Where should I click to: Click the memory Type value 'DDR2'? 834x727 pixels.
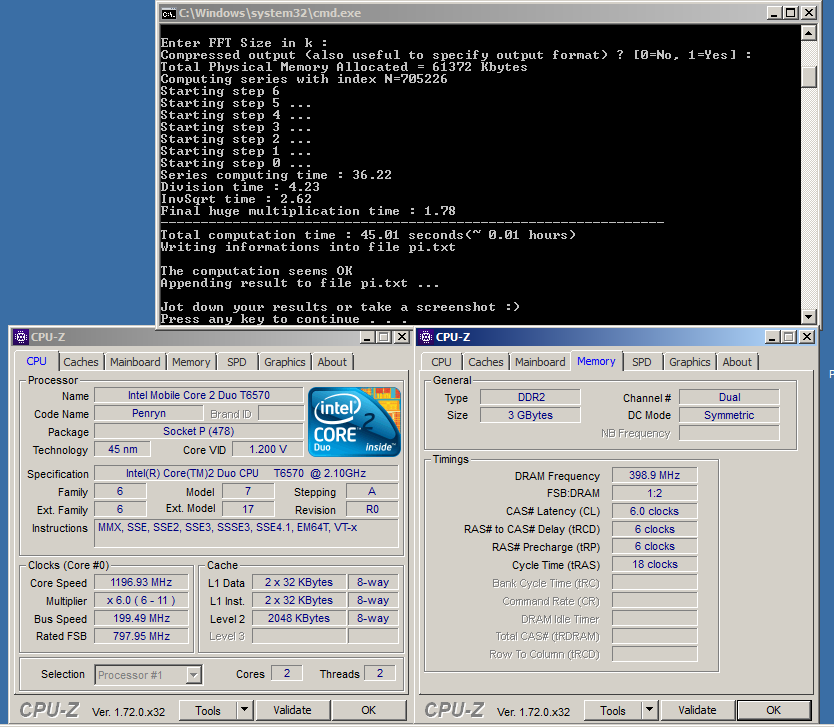pos(530,397)
